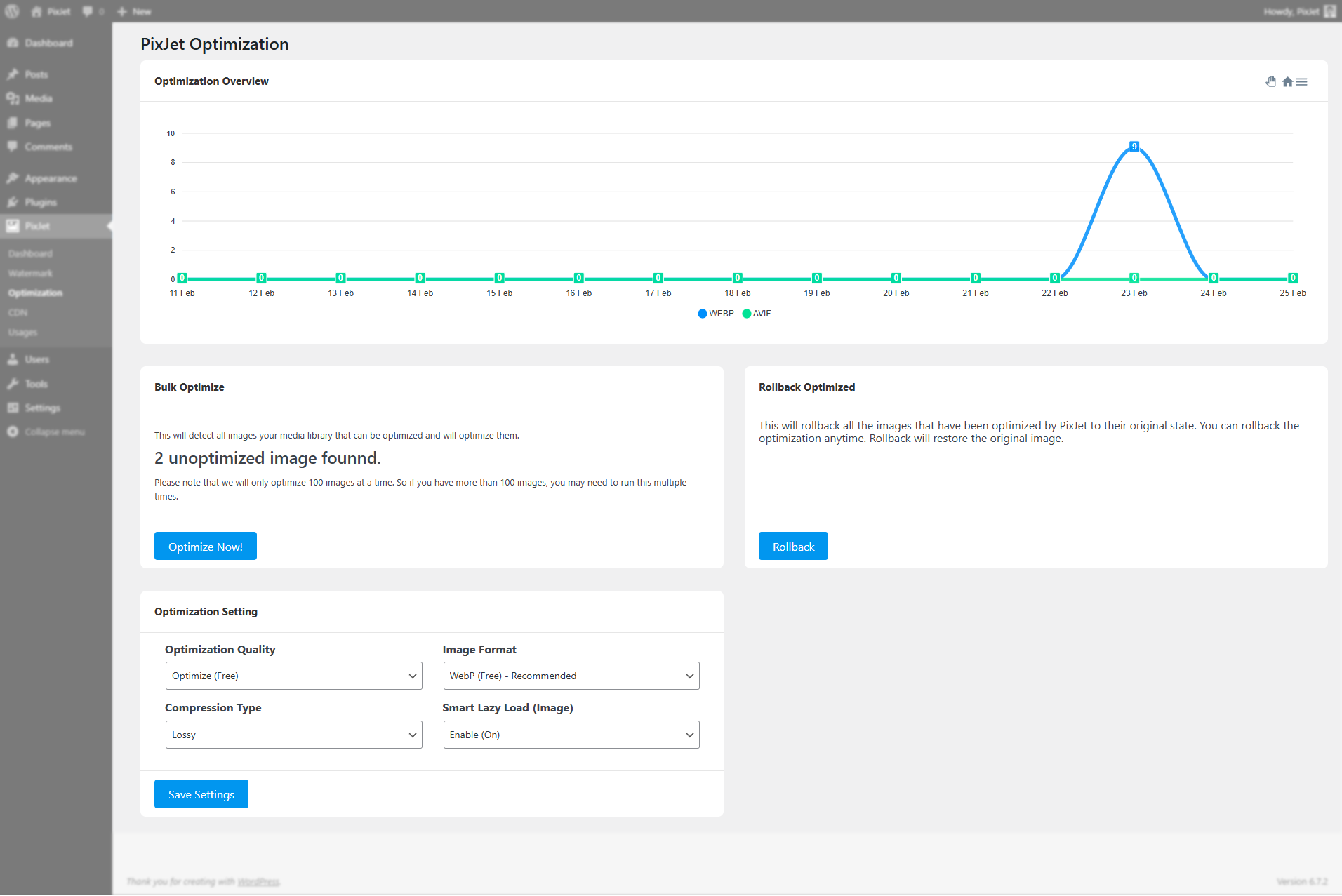The height and width of the screenshot is (896, 1342).
Task: Go to the Plugins menu in sidebar
Action: pos(41,202)
